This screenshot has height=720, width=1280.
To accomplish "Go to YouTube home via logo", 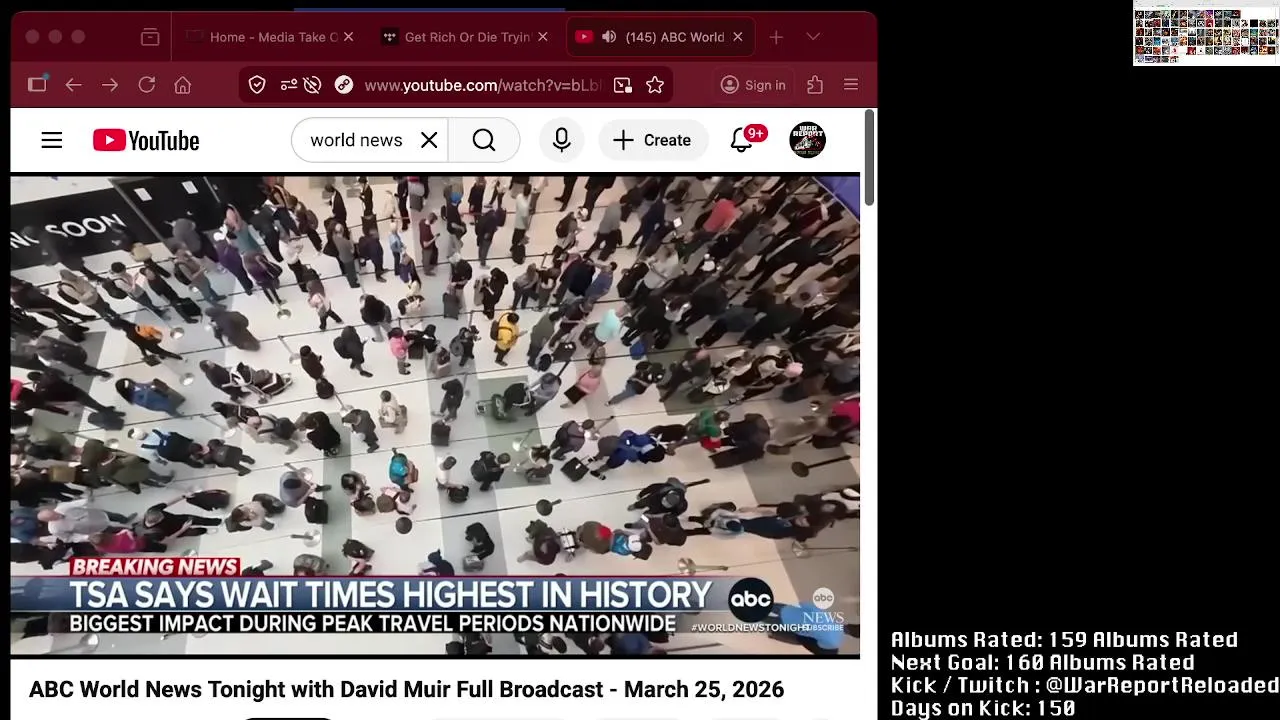I will click(x=146, y=141).
